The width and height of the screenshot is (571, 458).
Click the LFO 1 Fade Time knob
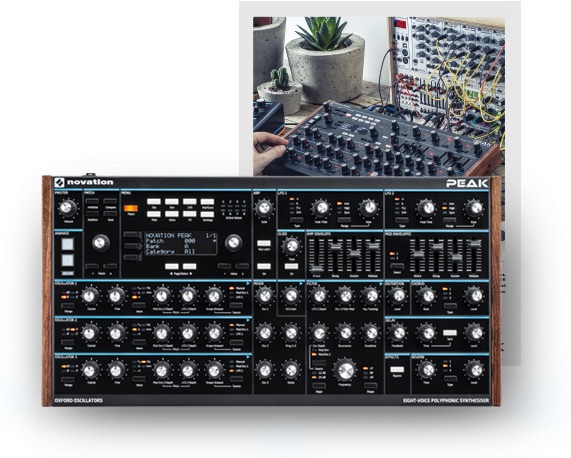321,208
